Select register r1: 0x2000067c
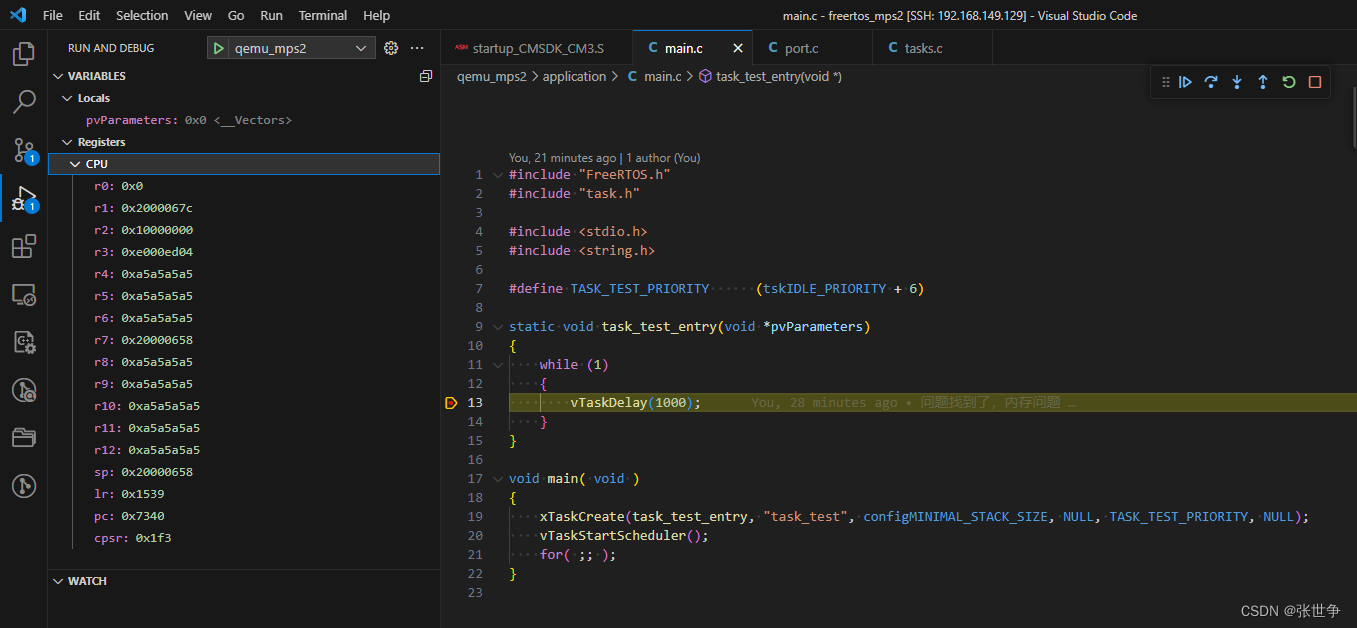Image resolution: width=1357 pixels, height=628 pixels. tap(243, 208)
